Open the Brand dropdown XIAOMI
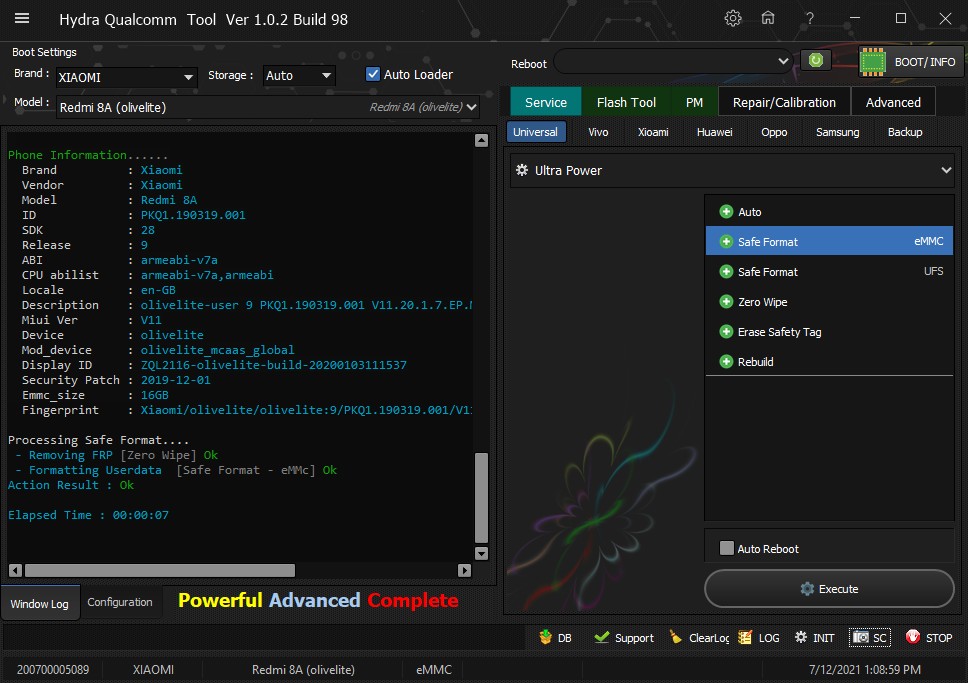The image size is (968, 683). (126, 77)
